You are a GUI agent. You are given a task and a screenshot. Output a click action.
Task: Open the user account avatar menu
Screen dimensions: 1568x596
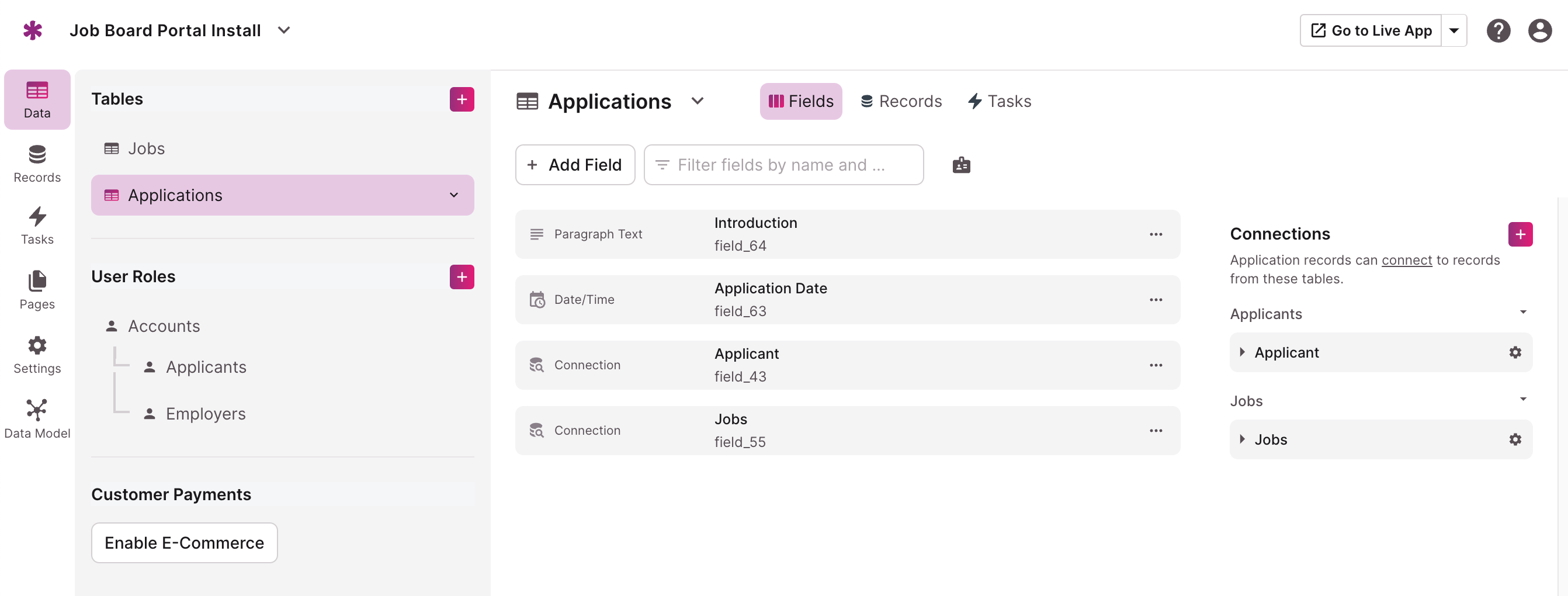[1539, 30]
